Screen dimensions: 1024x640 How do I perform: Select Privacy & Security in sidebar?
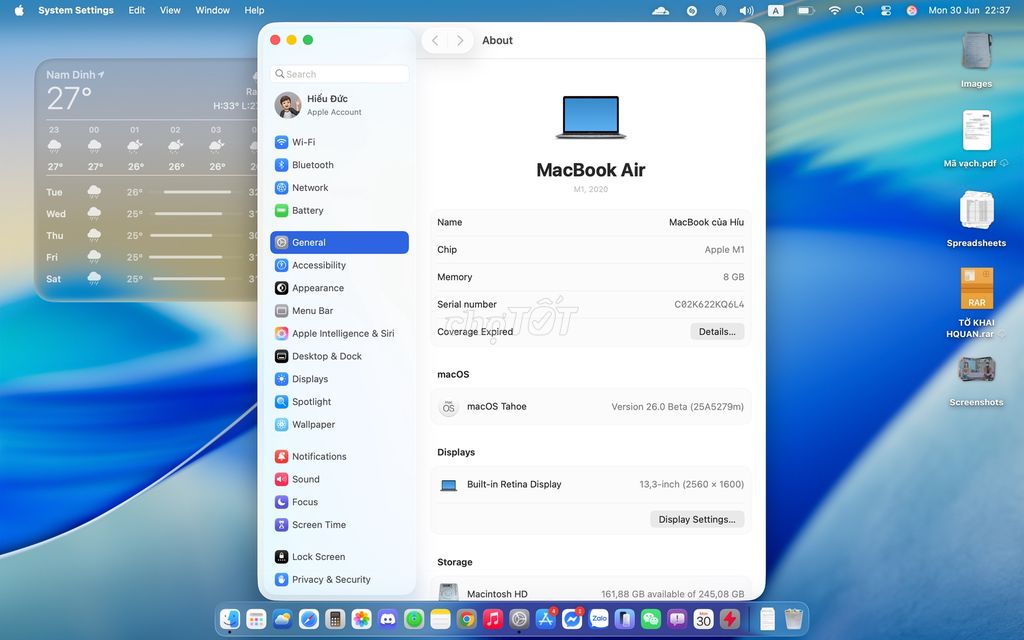339,580
